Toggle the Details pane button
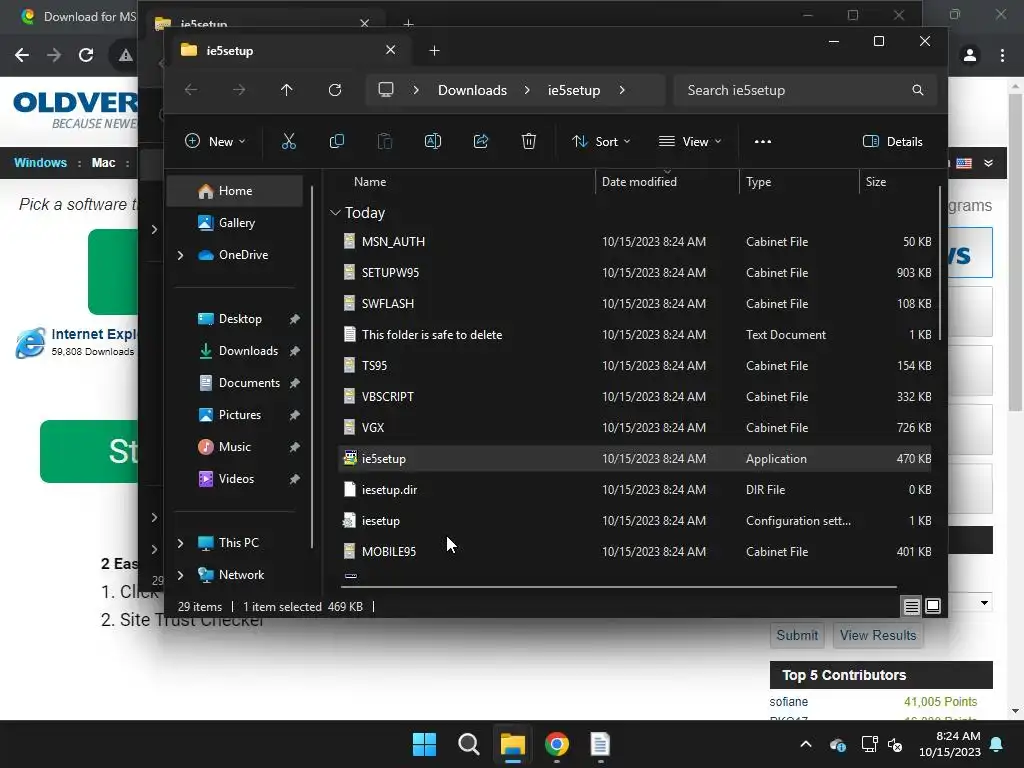This screenshot has height=768, width=1024. tap(893, 141)
